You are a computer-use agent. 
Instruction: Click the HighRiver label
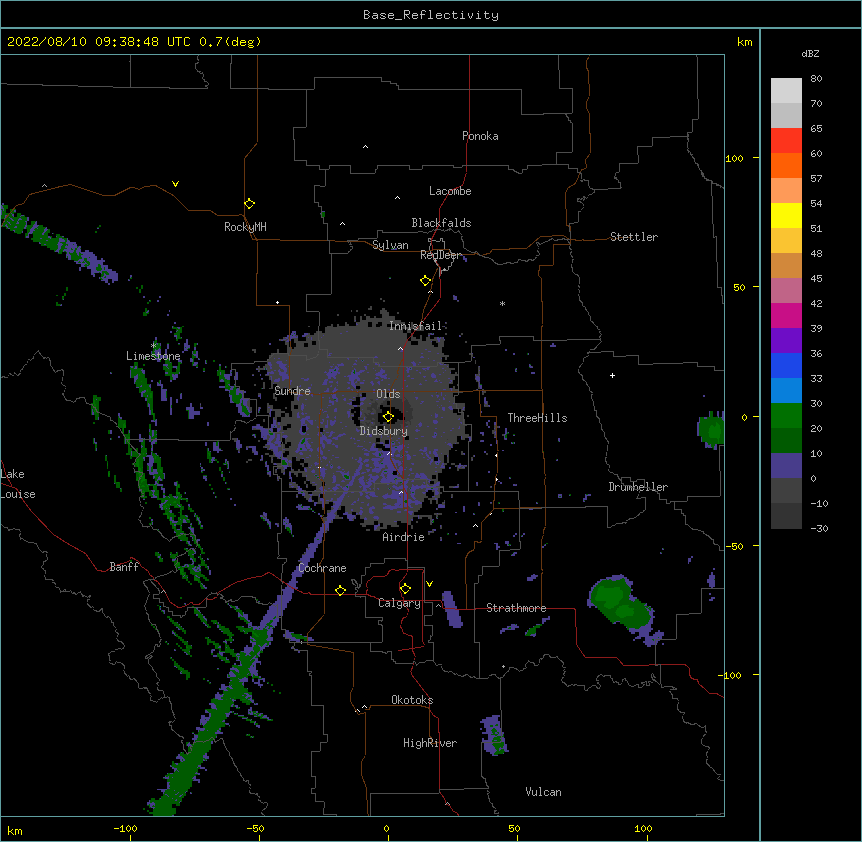coord(430,743)
